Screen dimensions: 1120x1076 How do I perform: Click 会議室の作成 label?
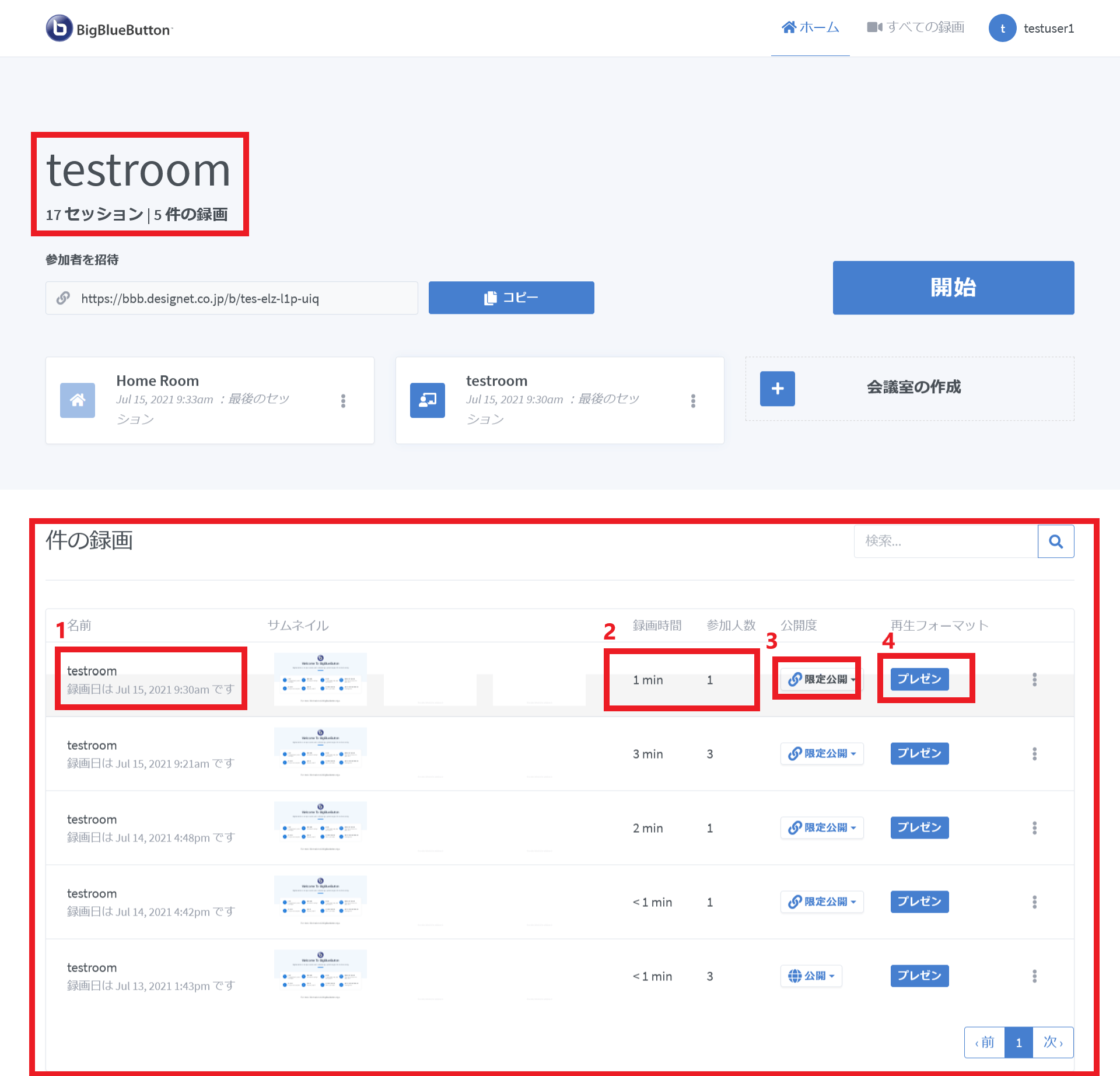(914, 387)
